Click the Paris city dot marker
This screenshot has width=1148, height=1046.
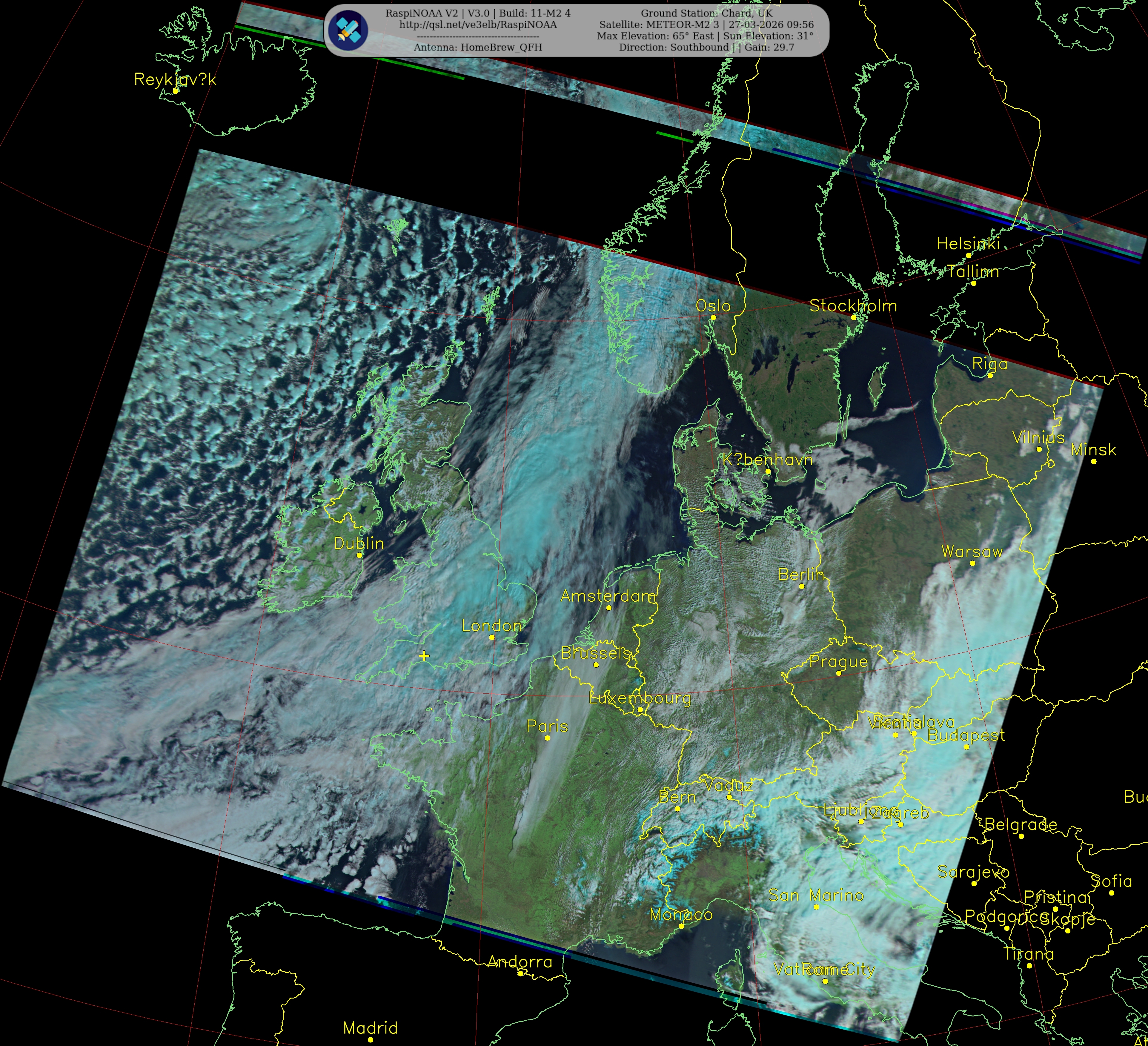click(x=547, y=738)
